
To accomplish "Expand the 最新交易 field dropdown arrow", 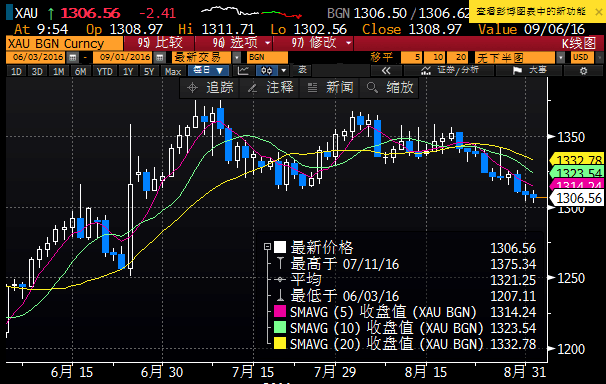I will (236, 58).
